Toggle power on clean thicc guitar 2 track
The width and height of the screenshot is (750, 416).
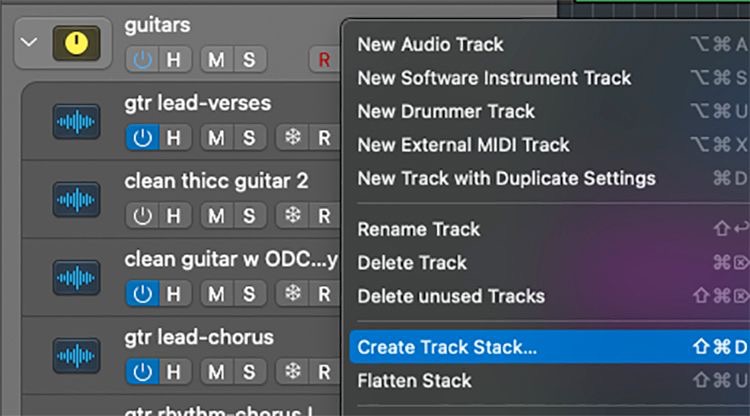click(143, 215)
